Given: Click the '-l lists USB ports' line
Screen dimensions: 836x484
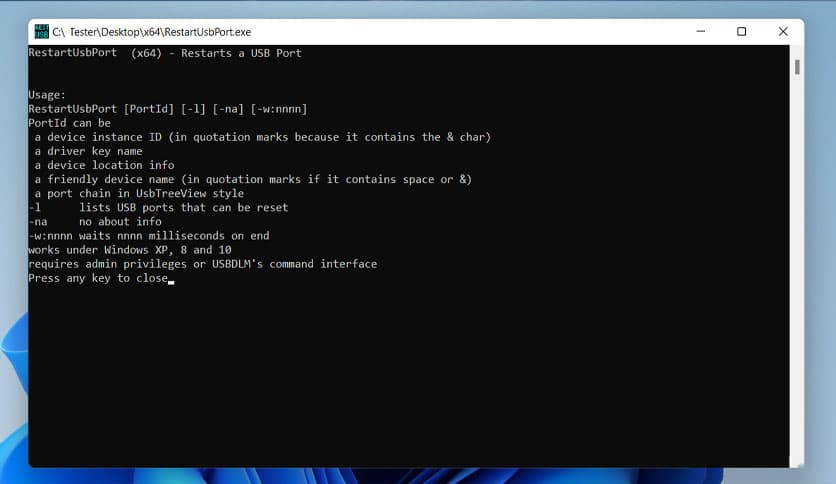Looking at the screenshot, I should pyautogui.click(x=158, y=207).
